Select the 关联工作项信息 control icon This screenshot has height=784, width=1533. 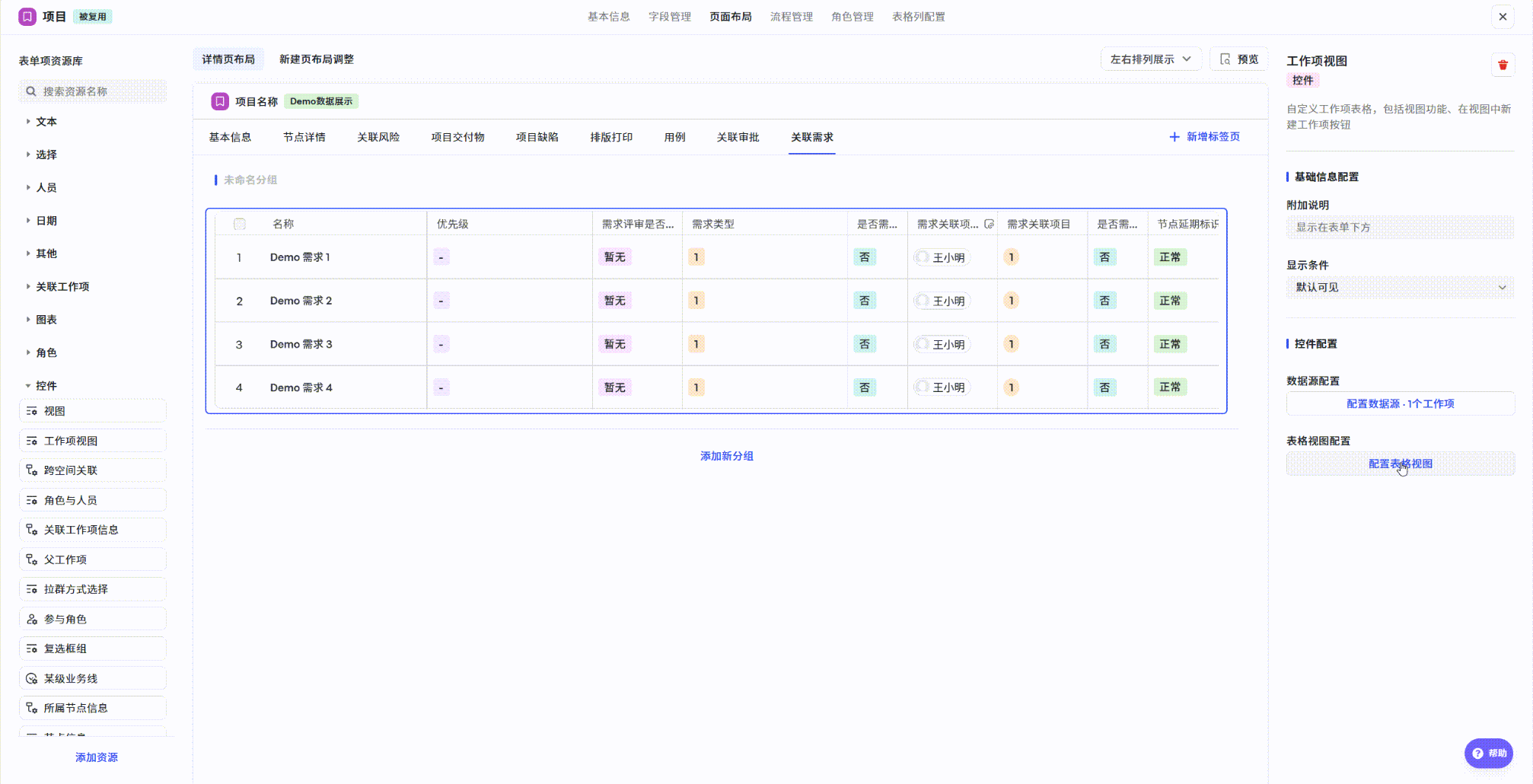click(x=32, y=530)
